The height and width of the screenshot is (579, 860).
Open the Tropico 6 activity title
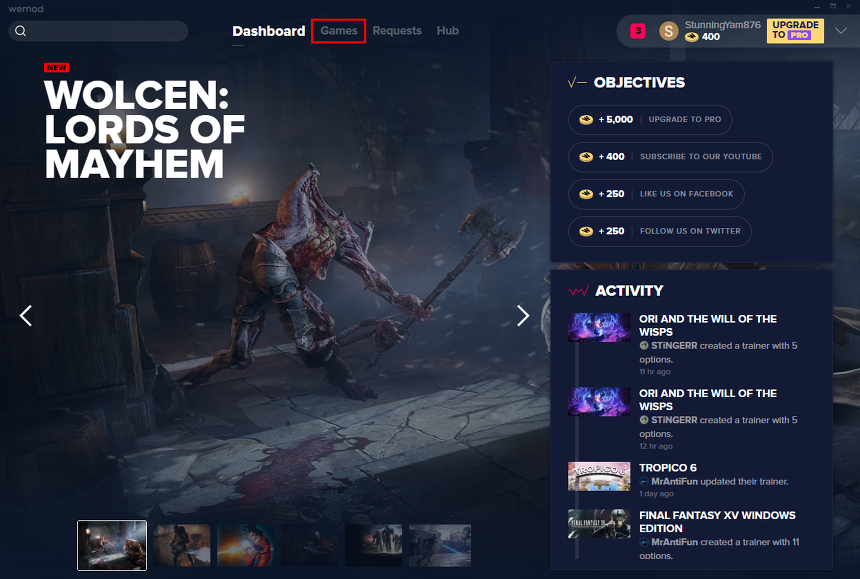tap(667, 468)
